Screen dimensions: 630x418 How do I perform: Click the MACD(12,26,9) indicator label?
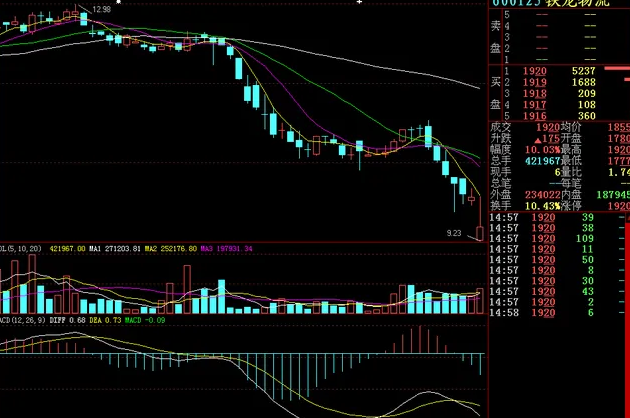pos(22,320)
